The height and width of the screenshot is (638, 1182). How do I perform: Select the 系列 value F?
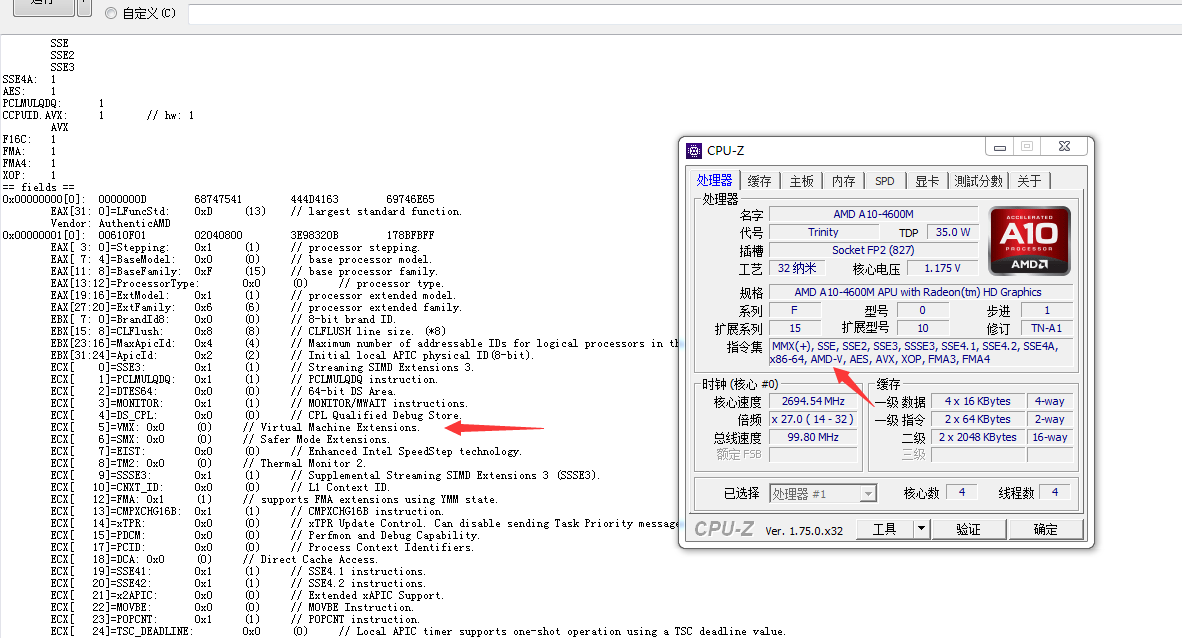[795, 311]
